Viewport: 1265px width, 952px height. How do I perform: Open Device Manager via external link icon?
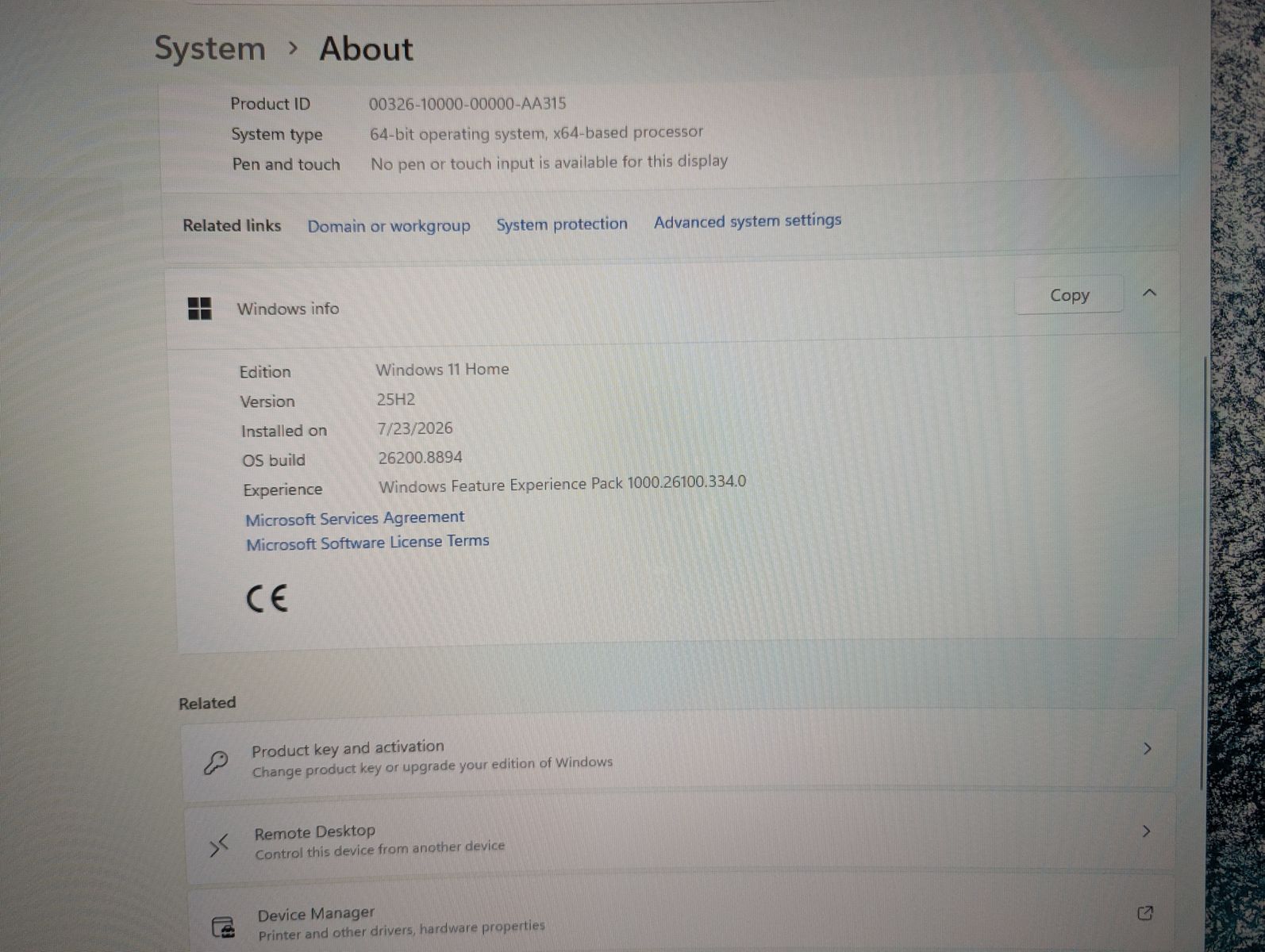1144,913
